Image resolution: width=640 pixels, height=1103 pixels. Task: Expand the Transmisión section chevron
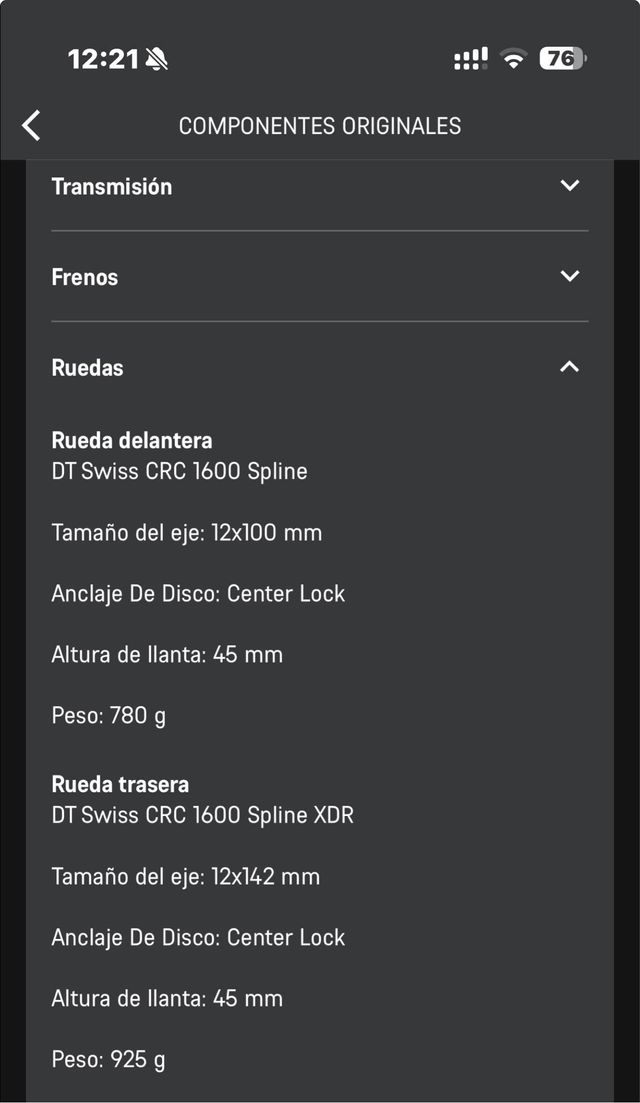tap(570, 186)
